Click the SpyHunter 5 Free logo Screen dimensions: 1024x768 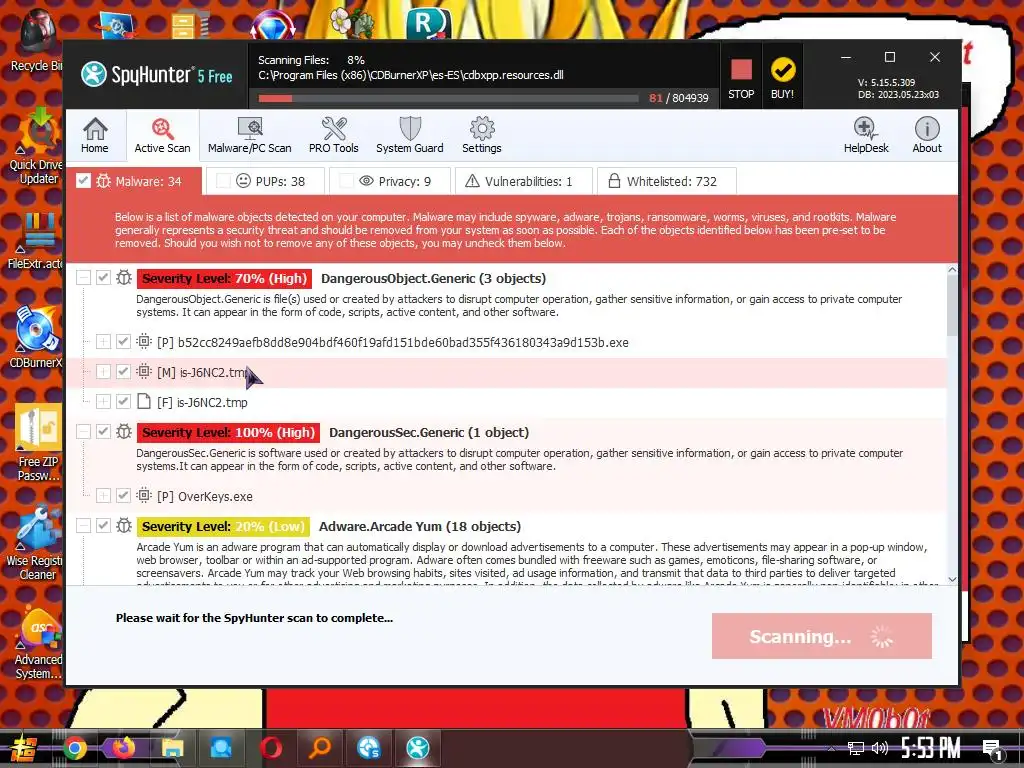(x=157, y=74)
